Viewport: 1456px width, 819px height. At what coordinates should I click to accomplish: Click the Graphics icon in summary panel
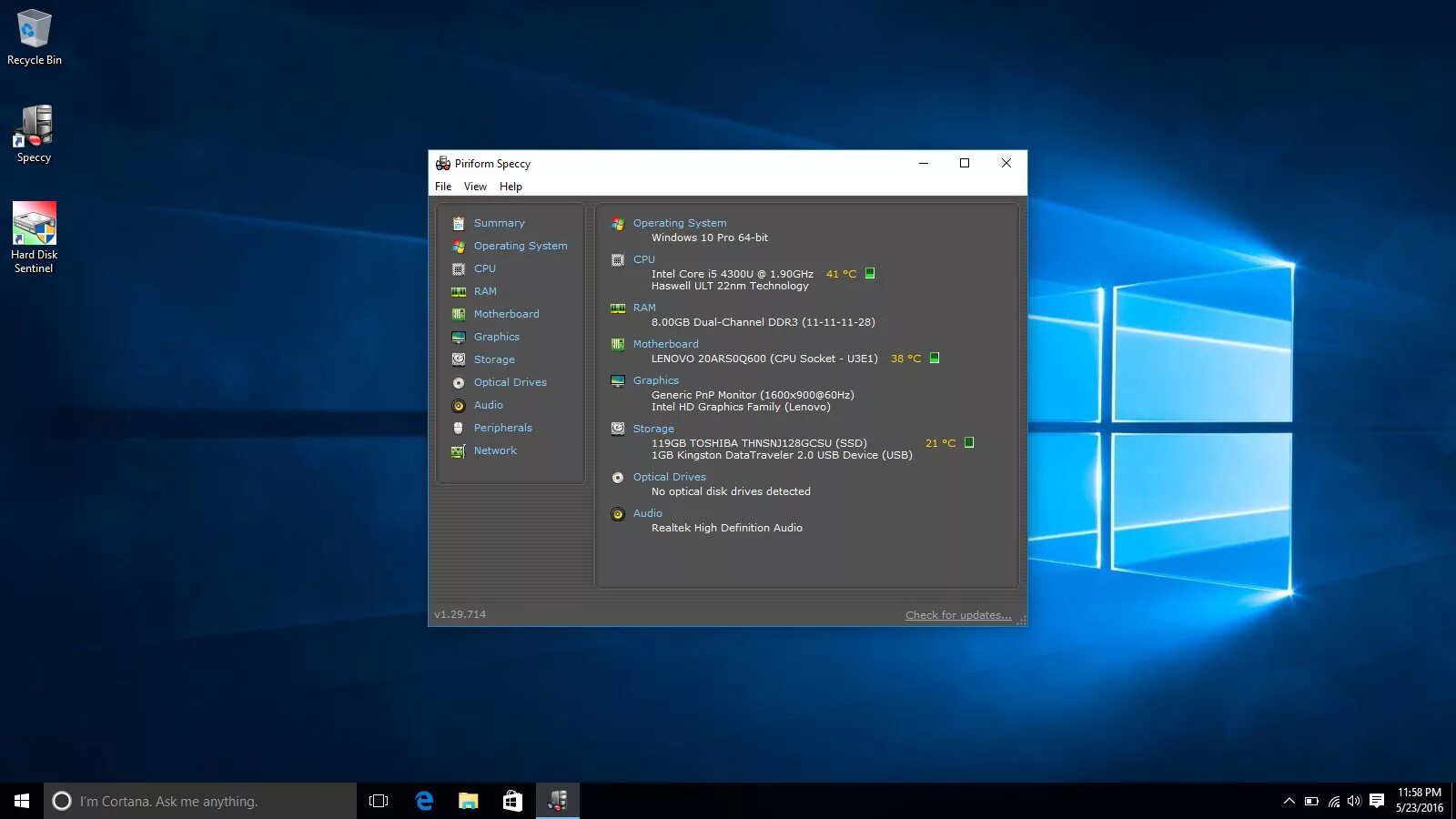(618, 380)
